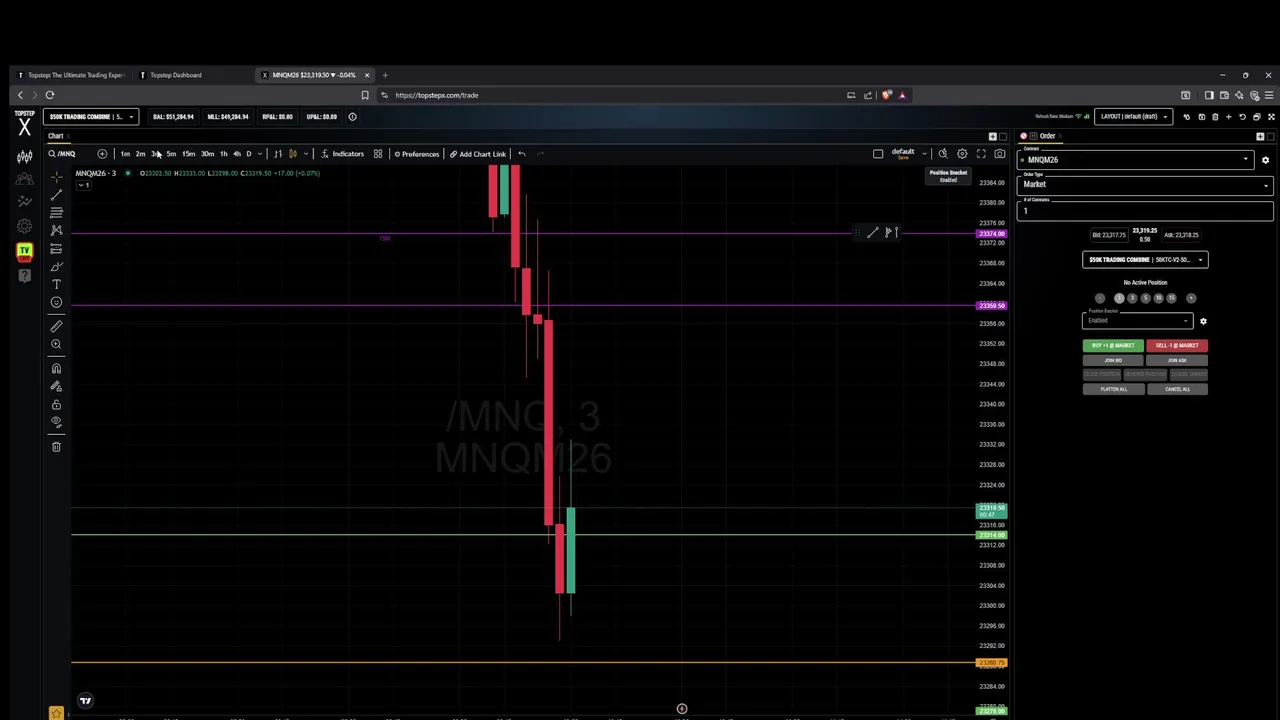Screen dimensions: 1280x720
Task: Open the LAYOUT default (draft) dropdown
Action: [1134, 117]
